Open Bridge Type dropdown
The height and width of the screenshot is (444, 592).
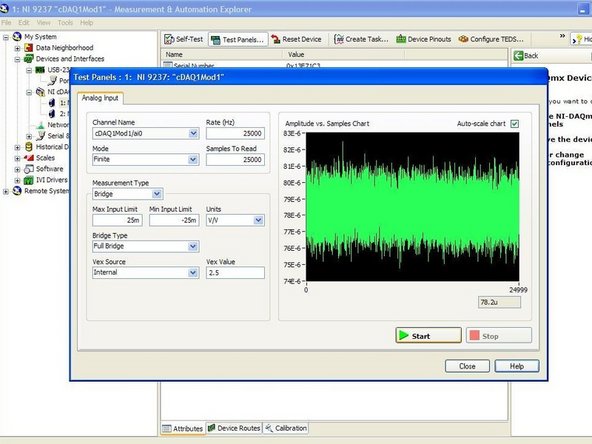[x=193, y=247]
